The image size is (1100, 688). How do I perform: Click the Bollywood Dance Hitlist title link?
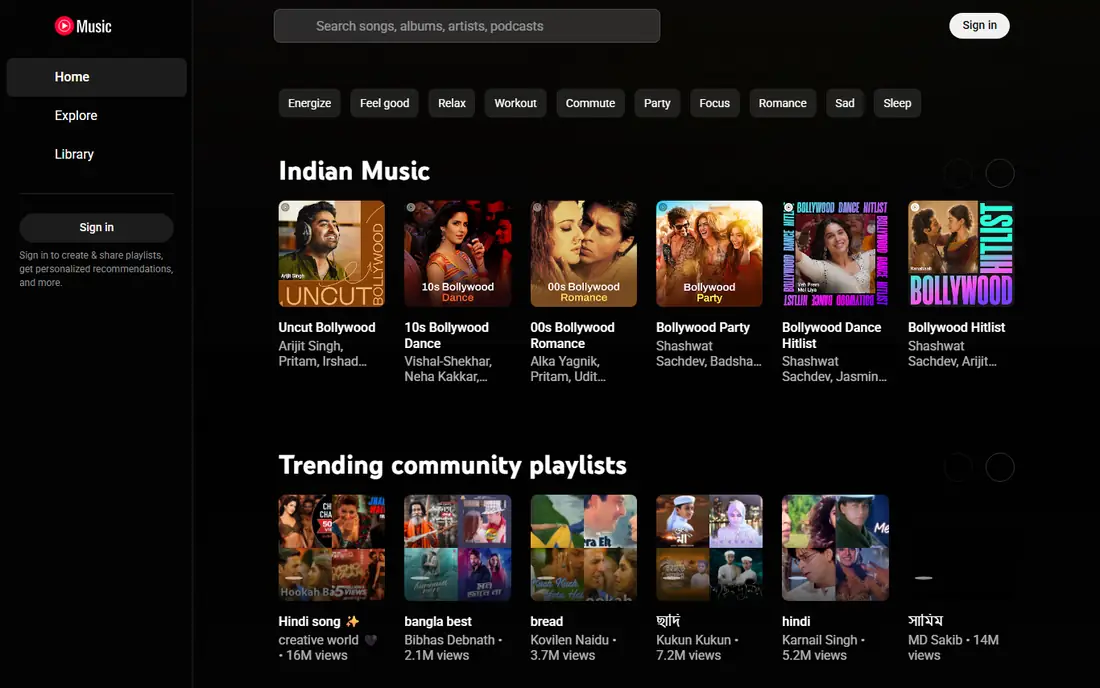click(831, 335)
